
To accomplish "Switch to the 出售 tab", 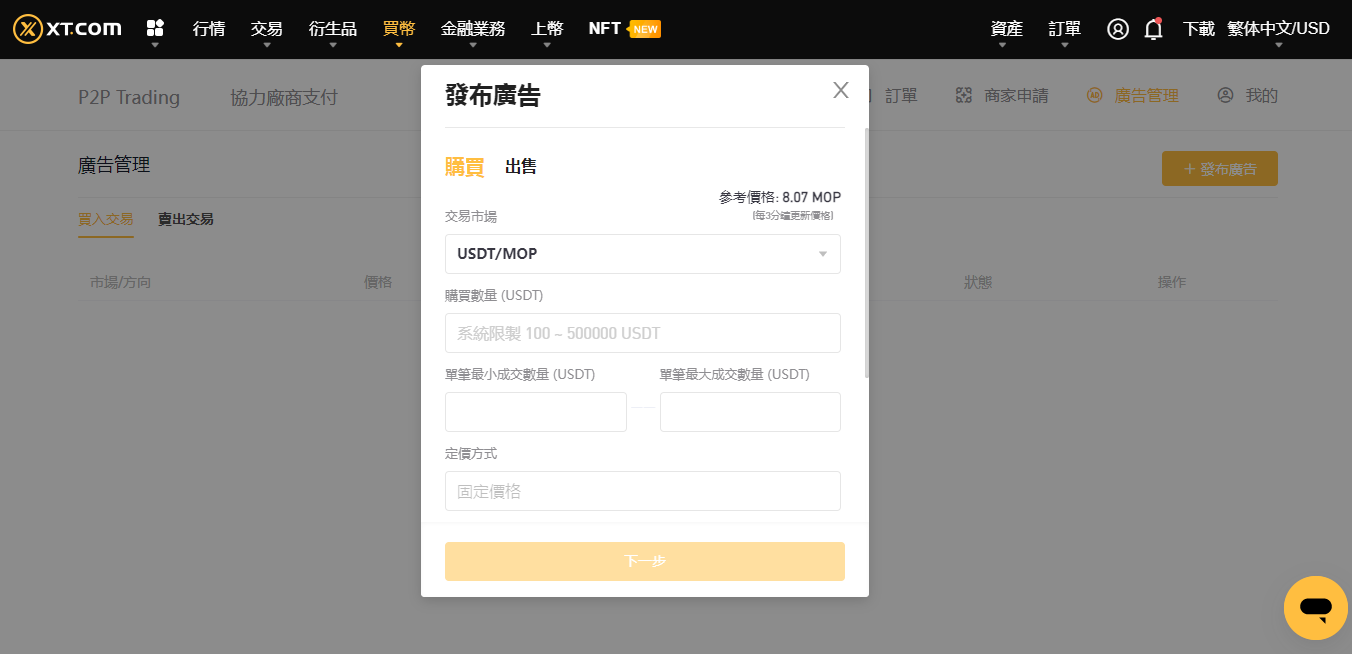I will coord(521,167).
